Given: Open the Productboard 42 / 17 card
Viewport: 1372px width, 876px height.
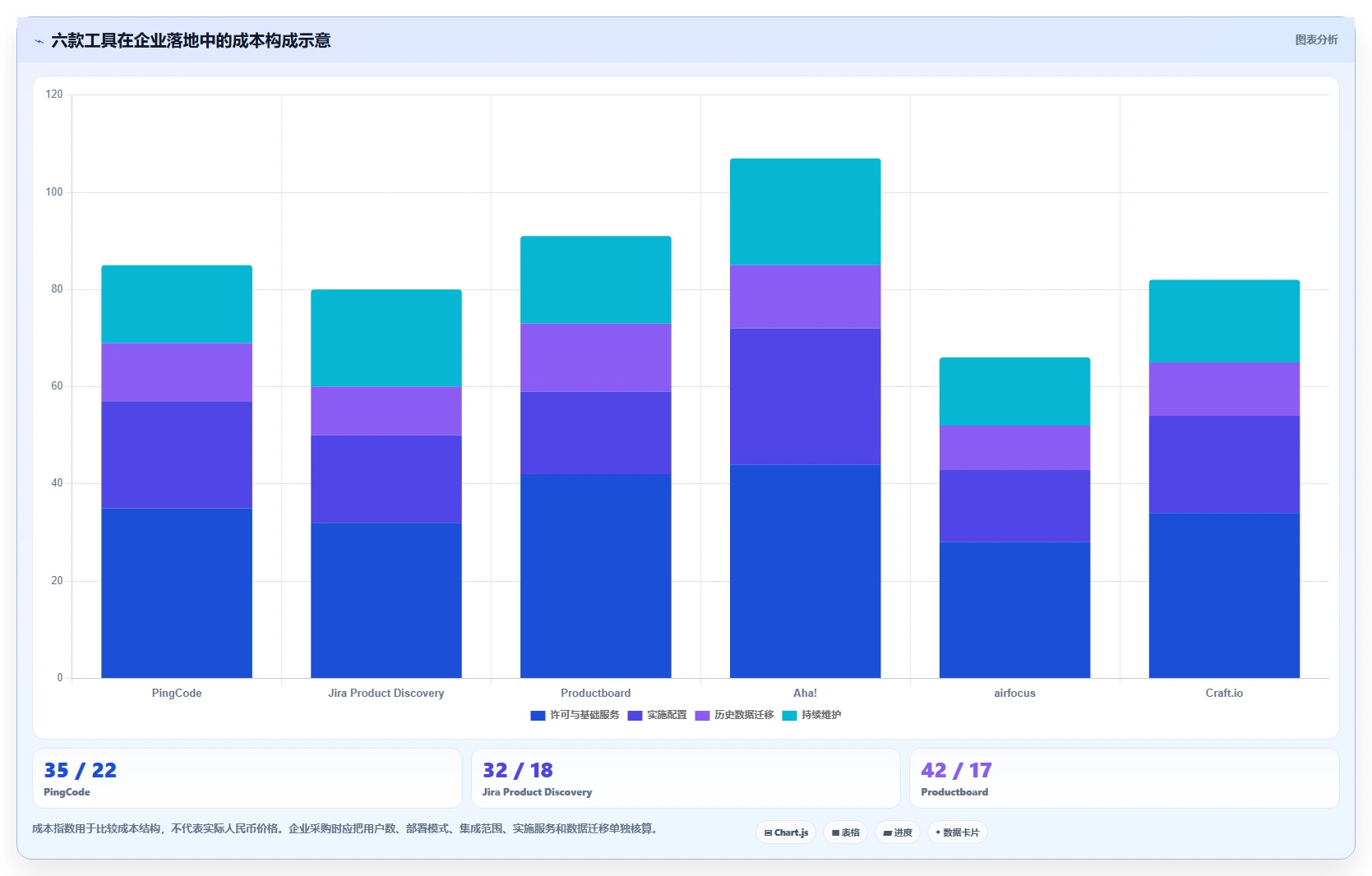Looking at the screenshot, I should click(x=1125, y=778).
